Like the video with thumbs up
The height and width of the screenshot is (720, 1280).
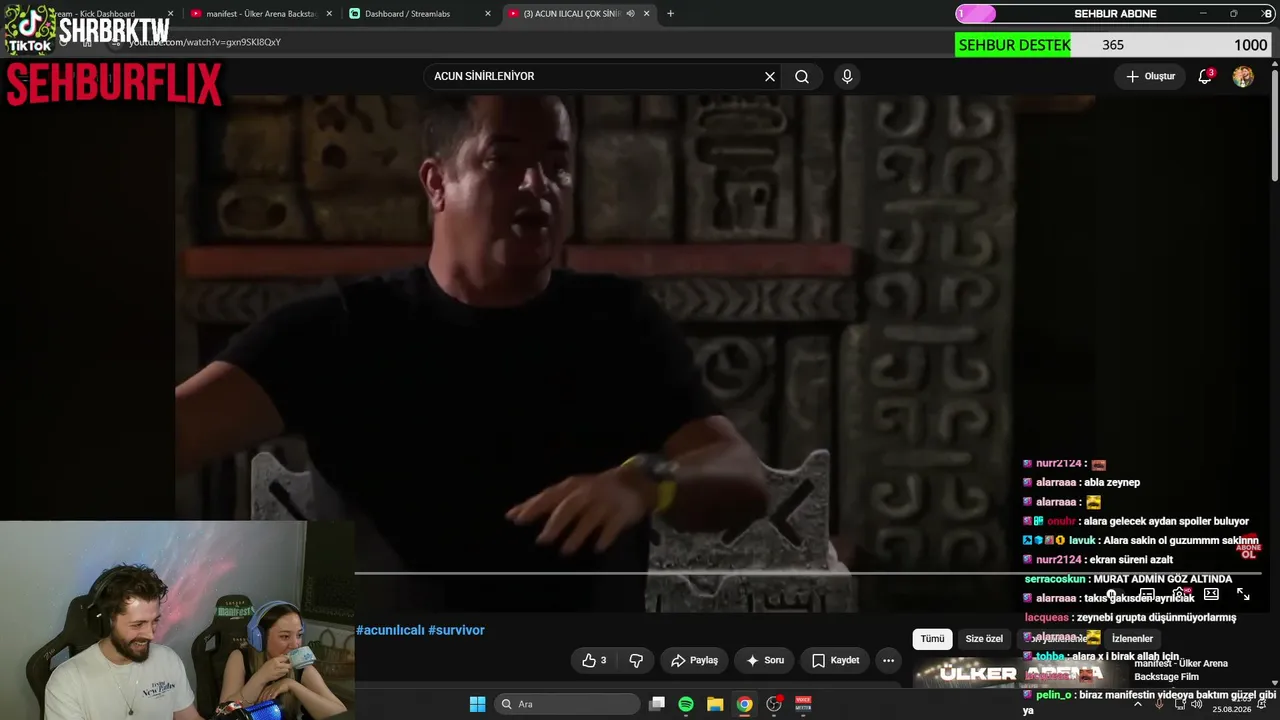(594, 660)
